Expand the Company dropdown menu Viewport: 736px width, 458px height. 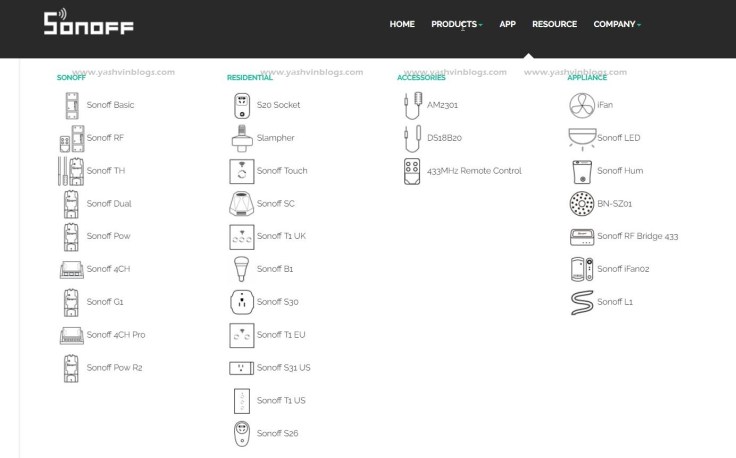pos(617,24)
